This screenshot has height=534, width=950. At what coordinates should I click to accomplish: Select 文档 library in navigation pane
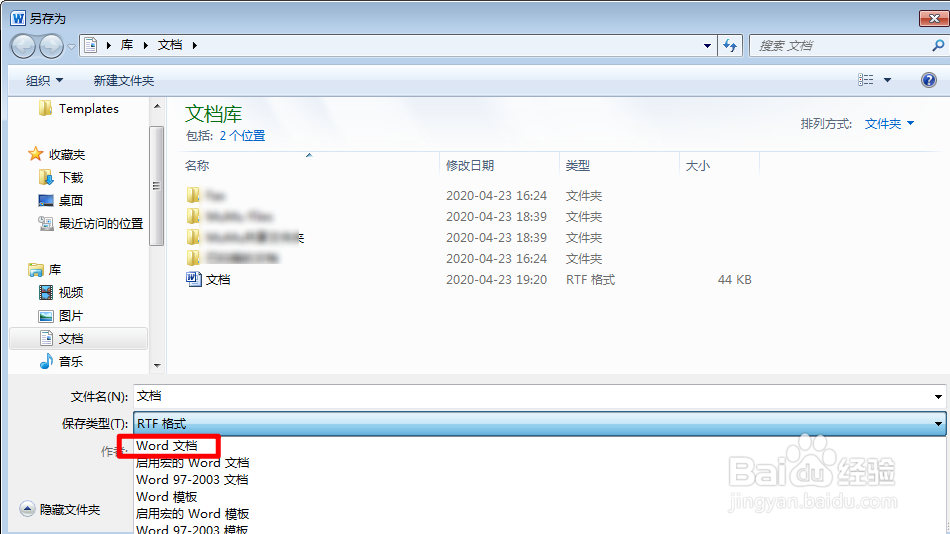pos(79,338)
